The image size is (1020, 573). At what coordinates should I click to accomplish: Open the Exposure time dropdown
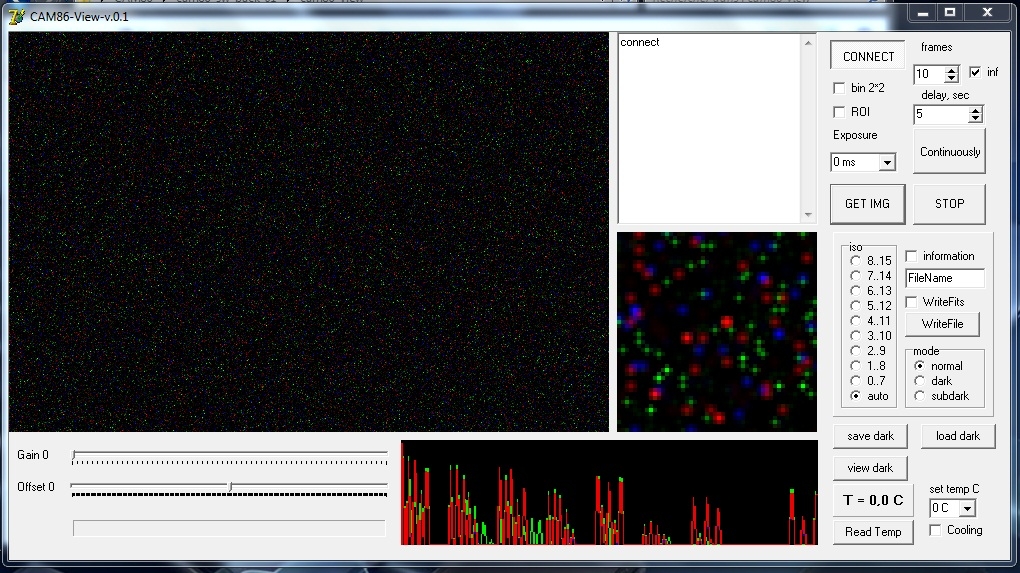887,163
